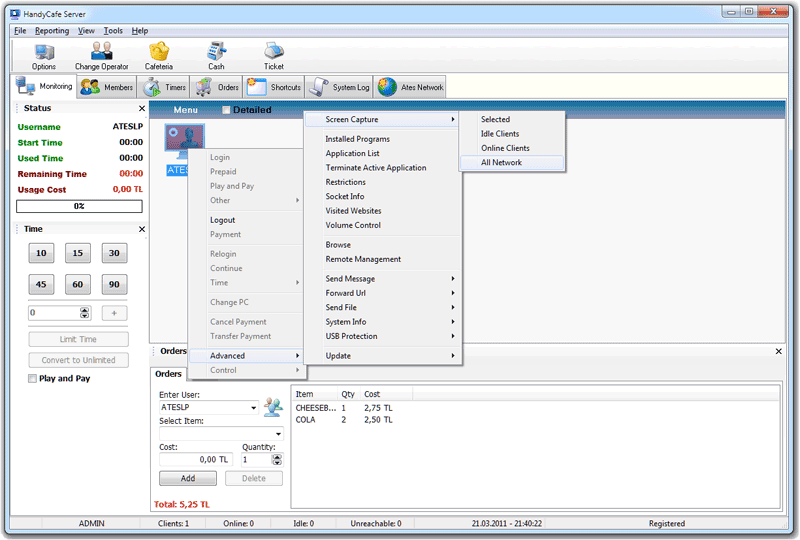Click the user lookup icon beside Enter User
Image resolution: width=800 pixels, height=540 pixels.
tap(273, 407)
